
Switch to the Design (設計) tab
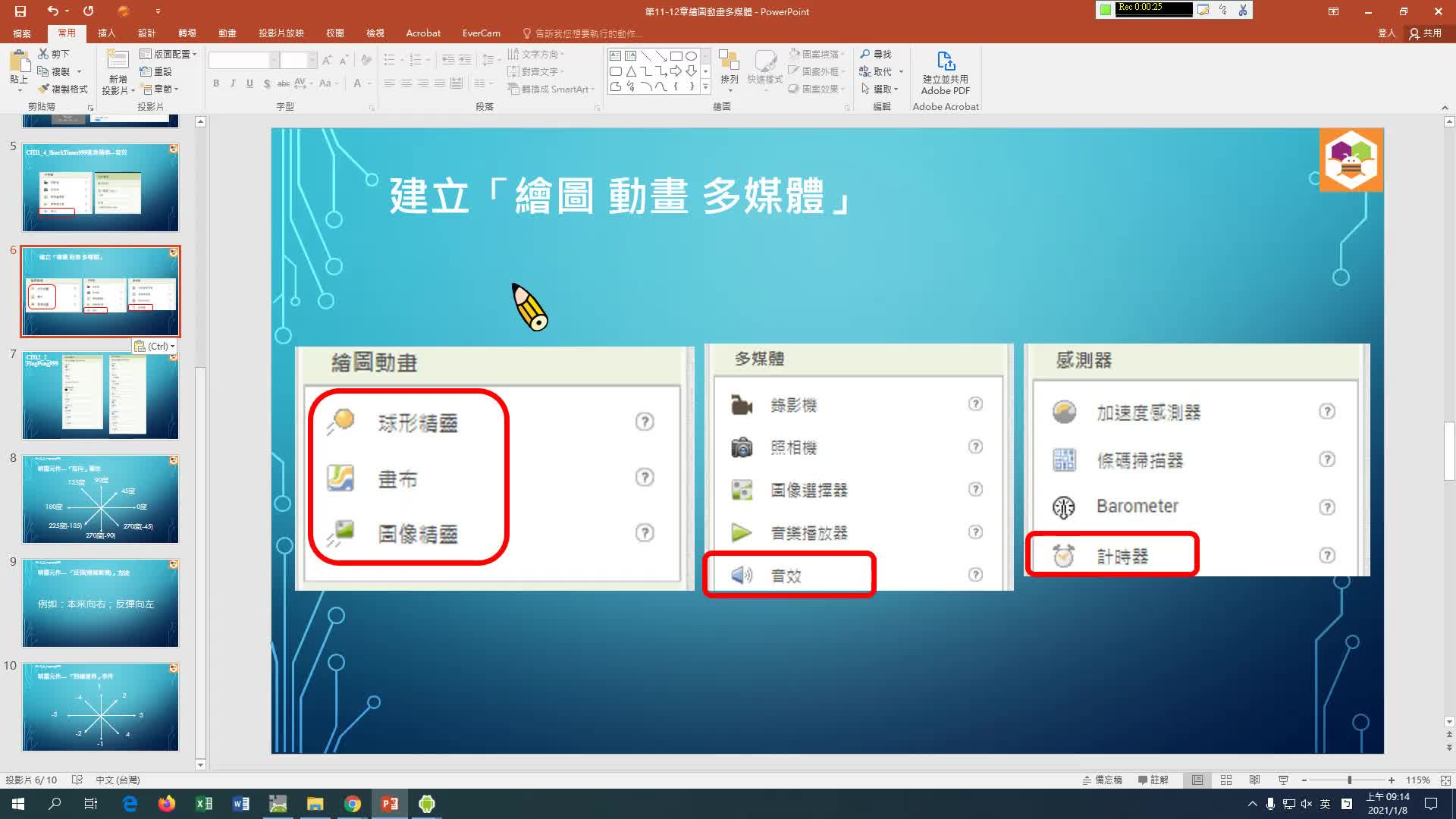(x=147, y=33)
